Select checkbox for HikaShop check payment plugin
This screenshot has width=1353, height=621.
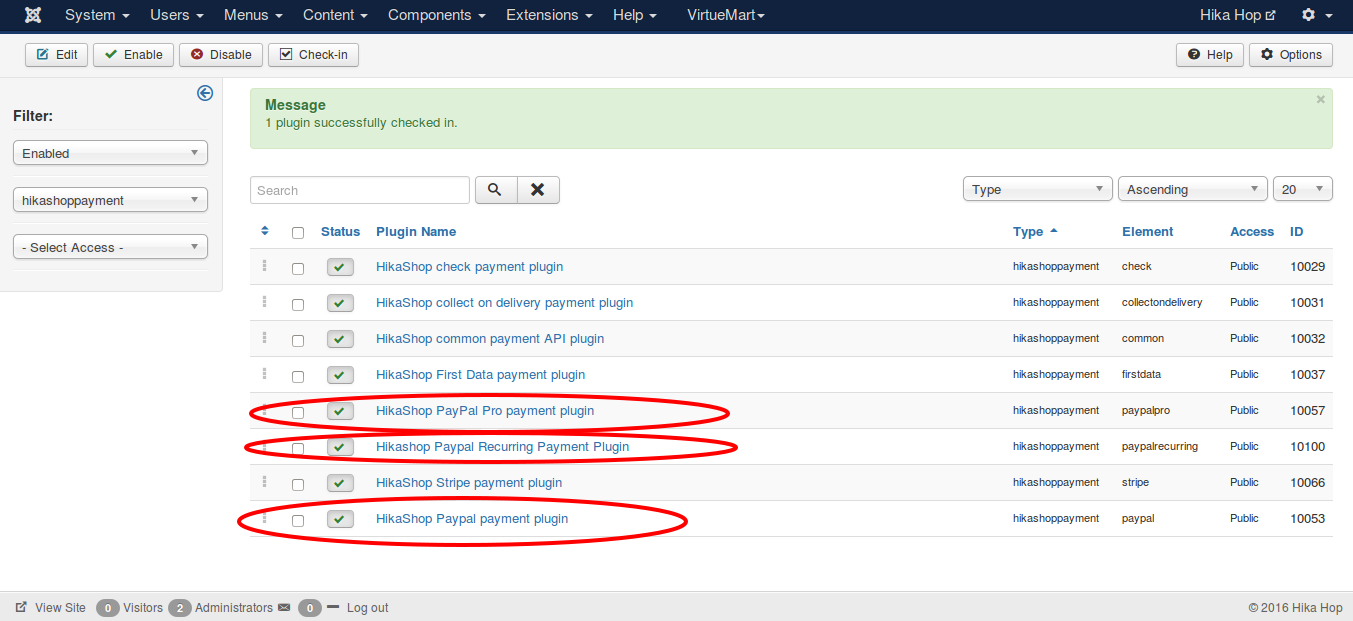click(298, 269)
